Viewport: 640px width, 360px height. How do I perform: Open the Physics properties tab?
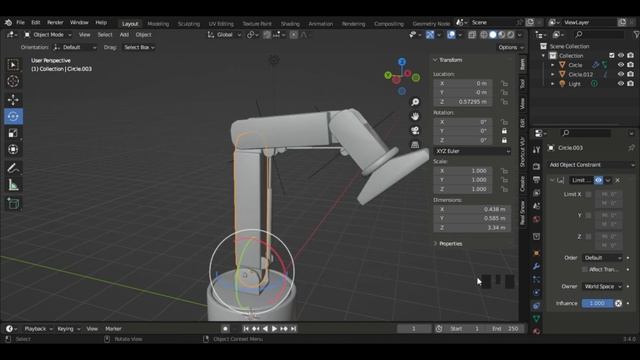[536, 292]
